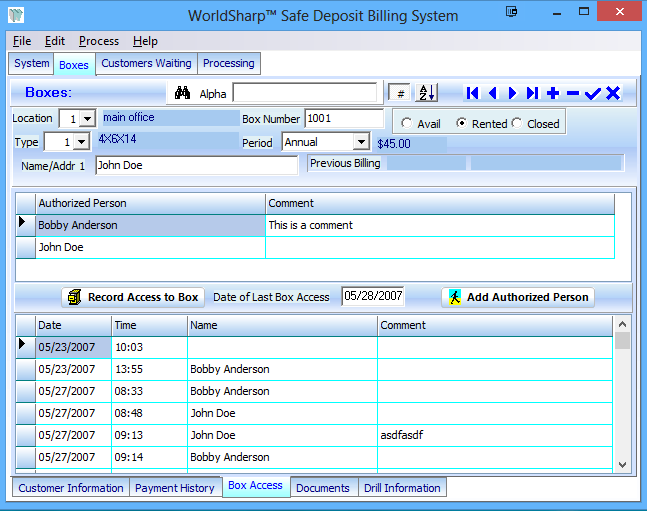647x511 pixels.
Task: Jump to the last box record
Action: tap(532, 93)
